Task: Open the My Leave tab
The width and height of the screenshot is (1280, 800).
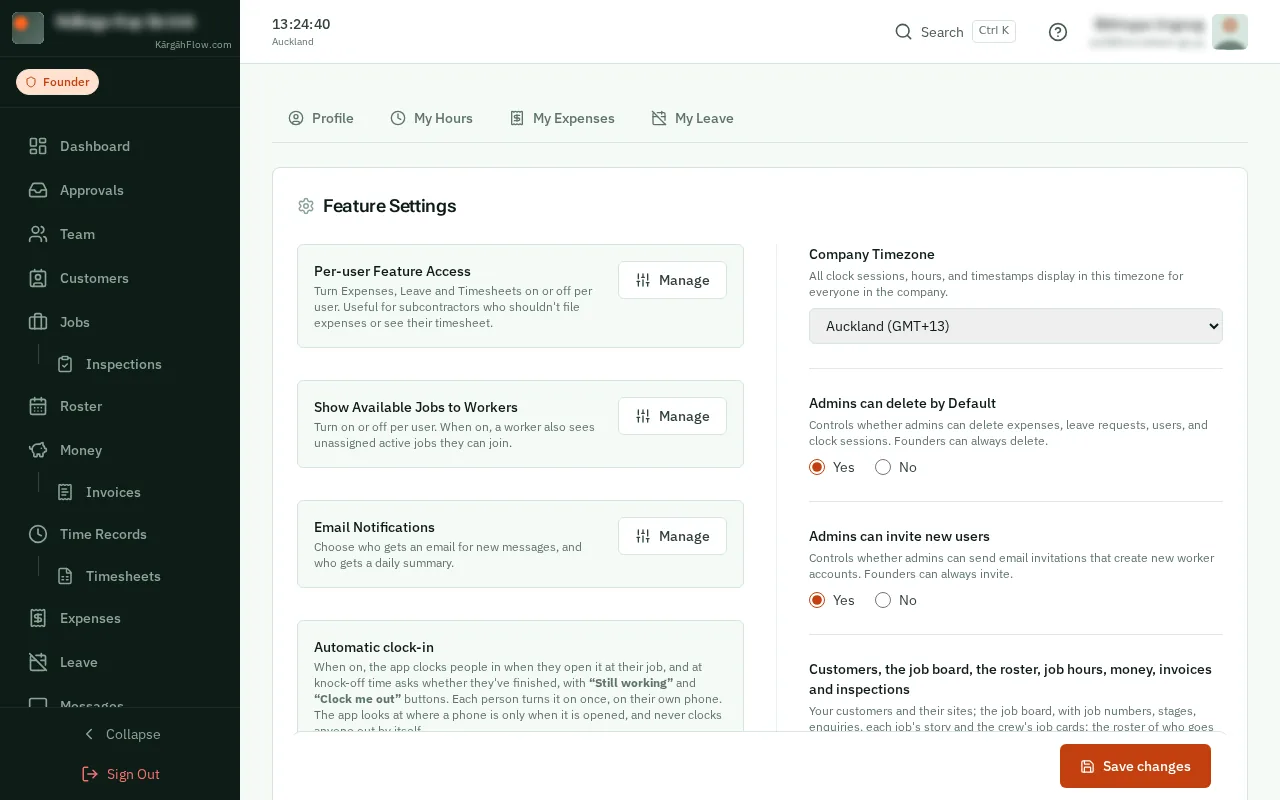Action: (692, 118)
